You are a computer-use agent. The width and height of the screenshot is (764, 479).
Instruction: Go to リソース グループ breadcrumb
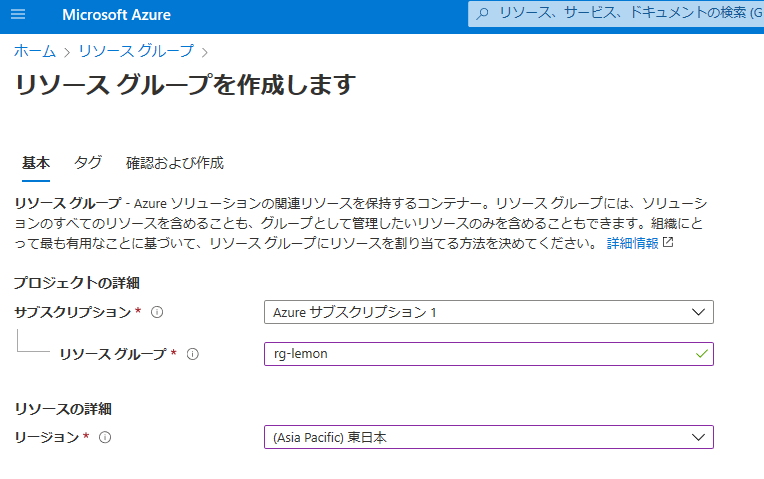(x=136, y=51)
